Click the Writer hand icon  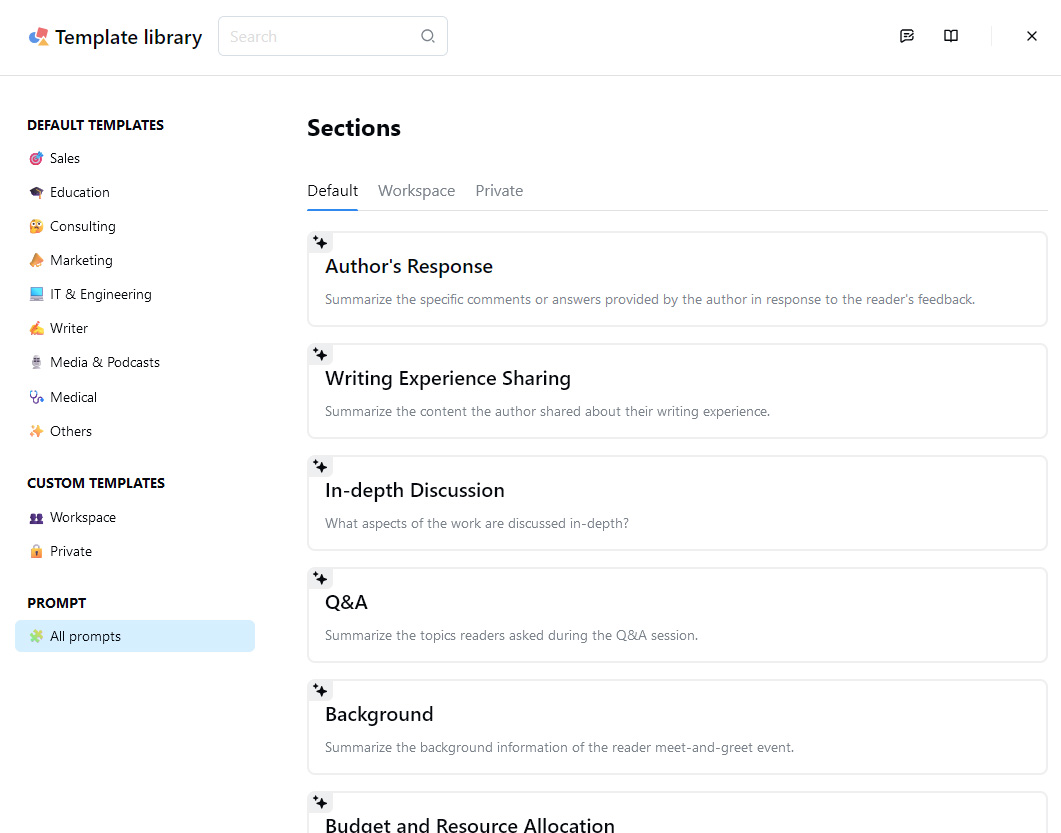[x=36, y=328]
